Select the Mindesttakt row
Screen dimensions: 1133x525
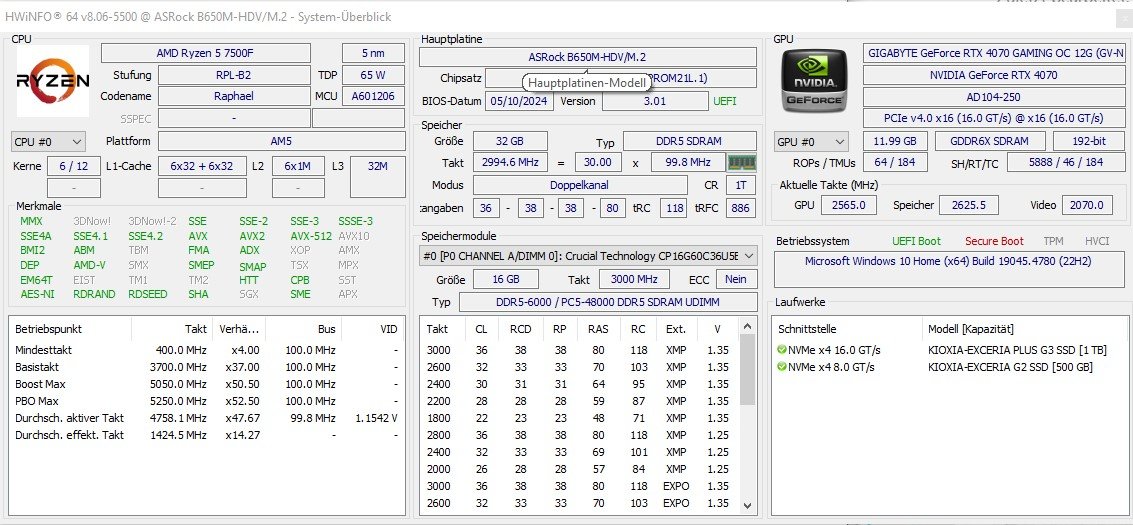click(x=206, y=350)
